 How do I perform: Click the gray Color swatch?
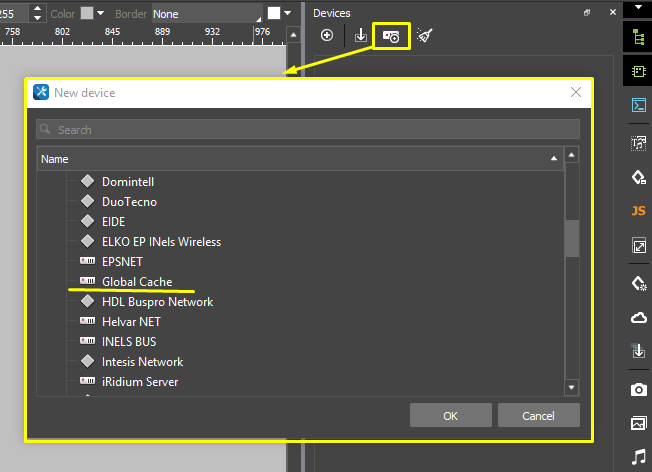tap(87, 14)
